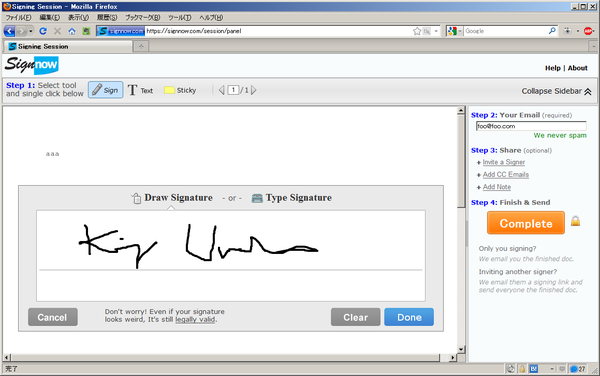Open the address bar history dropdown

pyautogui.click(x=436, y=31)
